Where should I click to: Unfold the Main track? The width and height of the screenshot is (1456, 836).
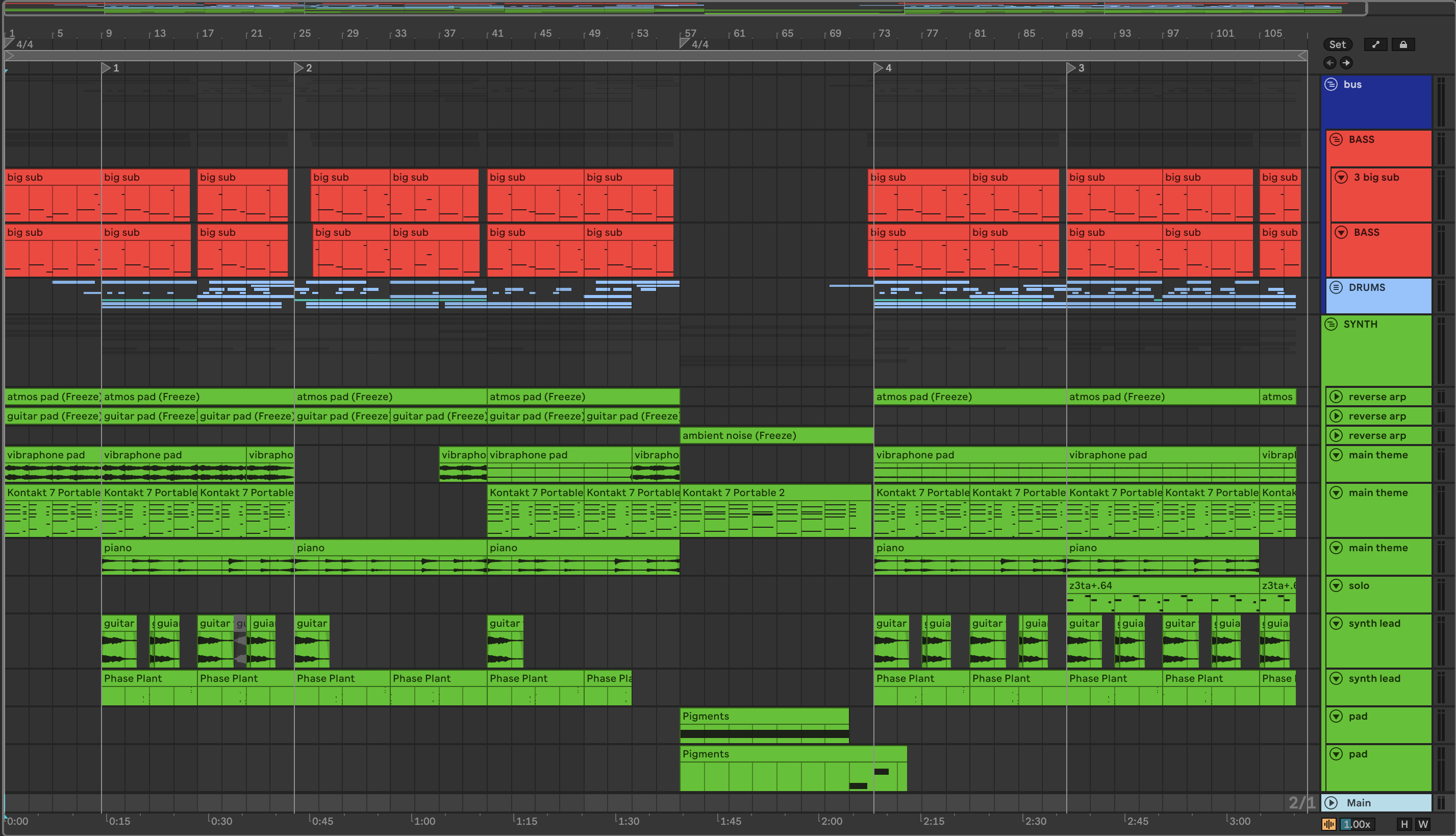pos(1332,803)
